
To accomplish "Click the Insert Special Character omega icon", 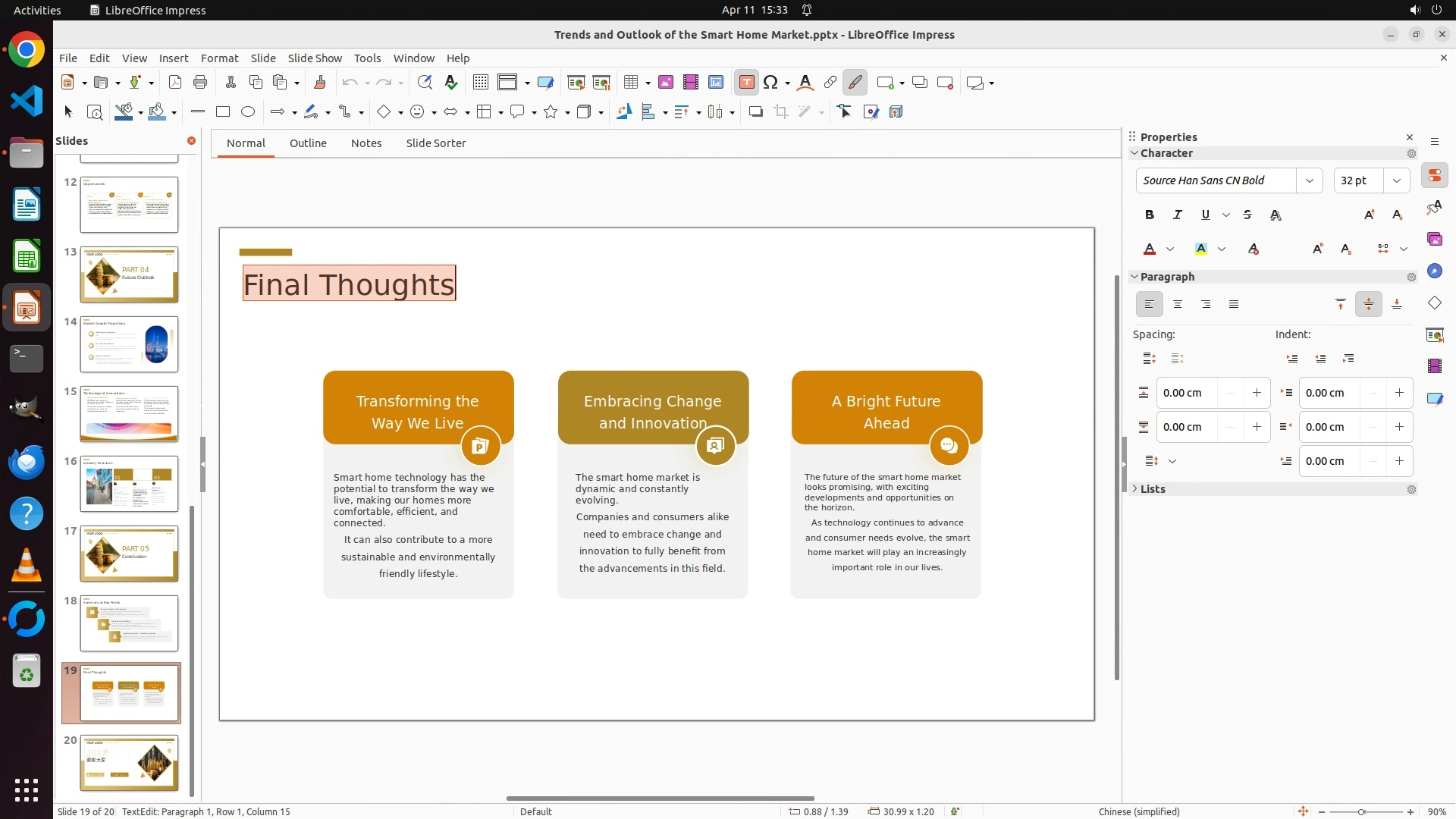I will (770, 83).
